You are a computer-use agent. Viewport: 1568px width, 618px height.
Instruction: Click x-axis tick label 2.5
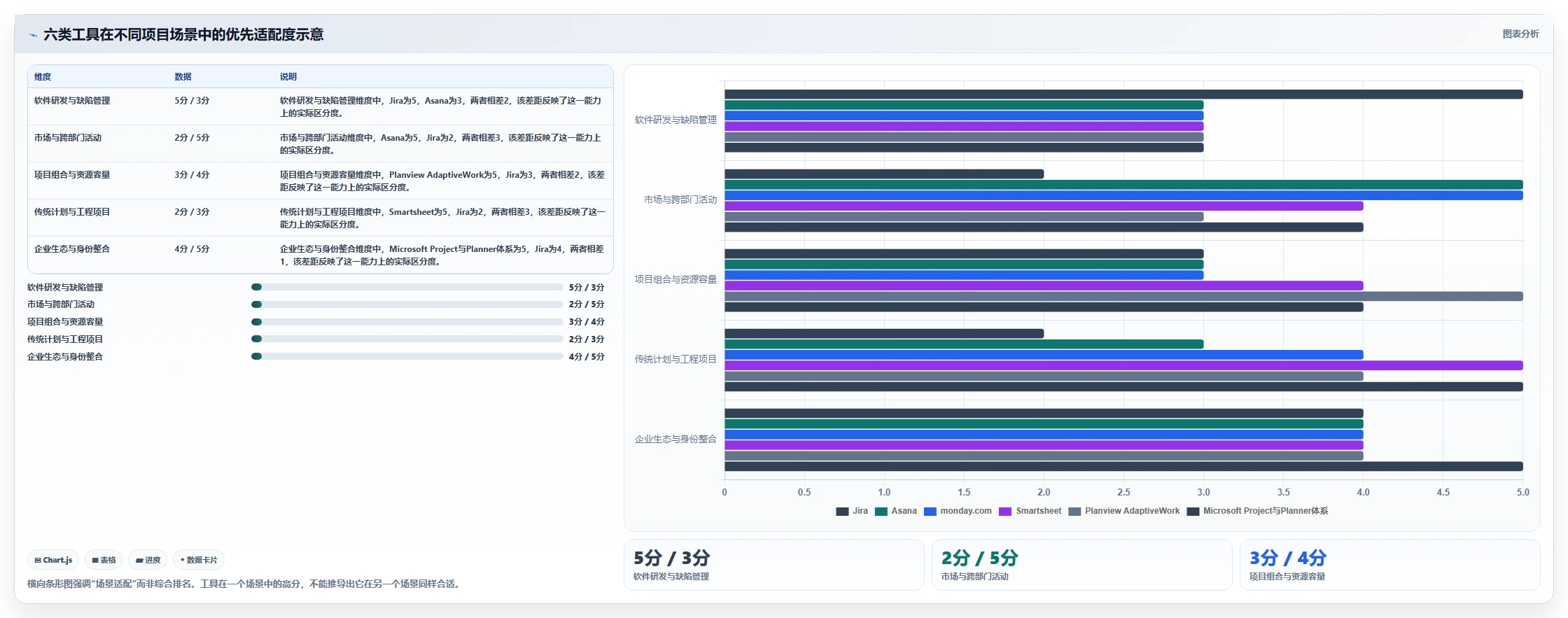(x=1123, y=493)
